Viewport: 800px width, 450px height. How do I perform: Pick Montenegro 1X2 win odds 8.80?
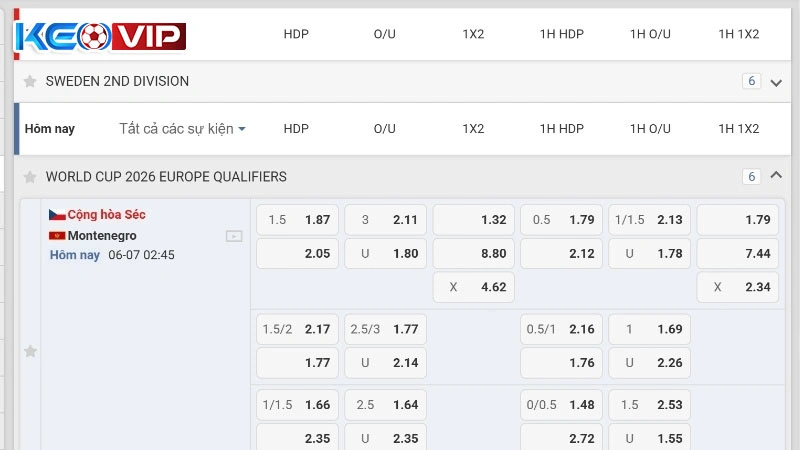tap(474, 254)
